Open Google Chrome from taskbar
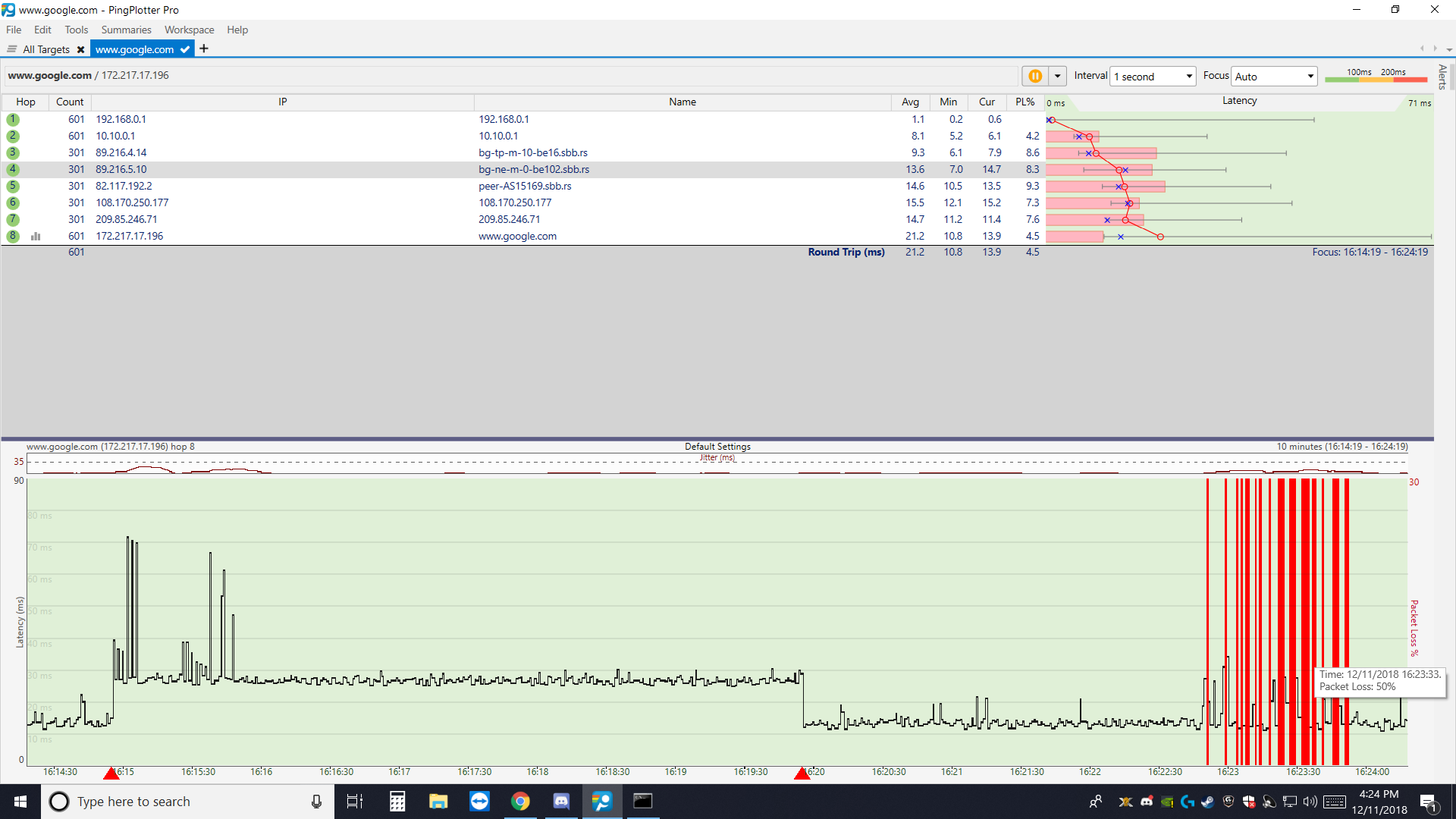Image resolution: width=1456 pixels, height=819 pixels. pos(520,802)
